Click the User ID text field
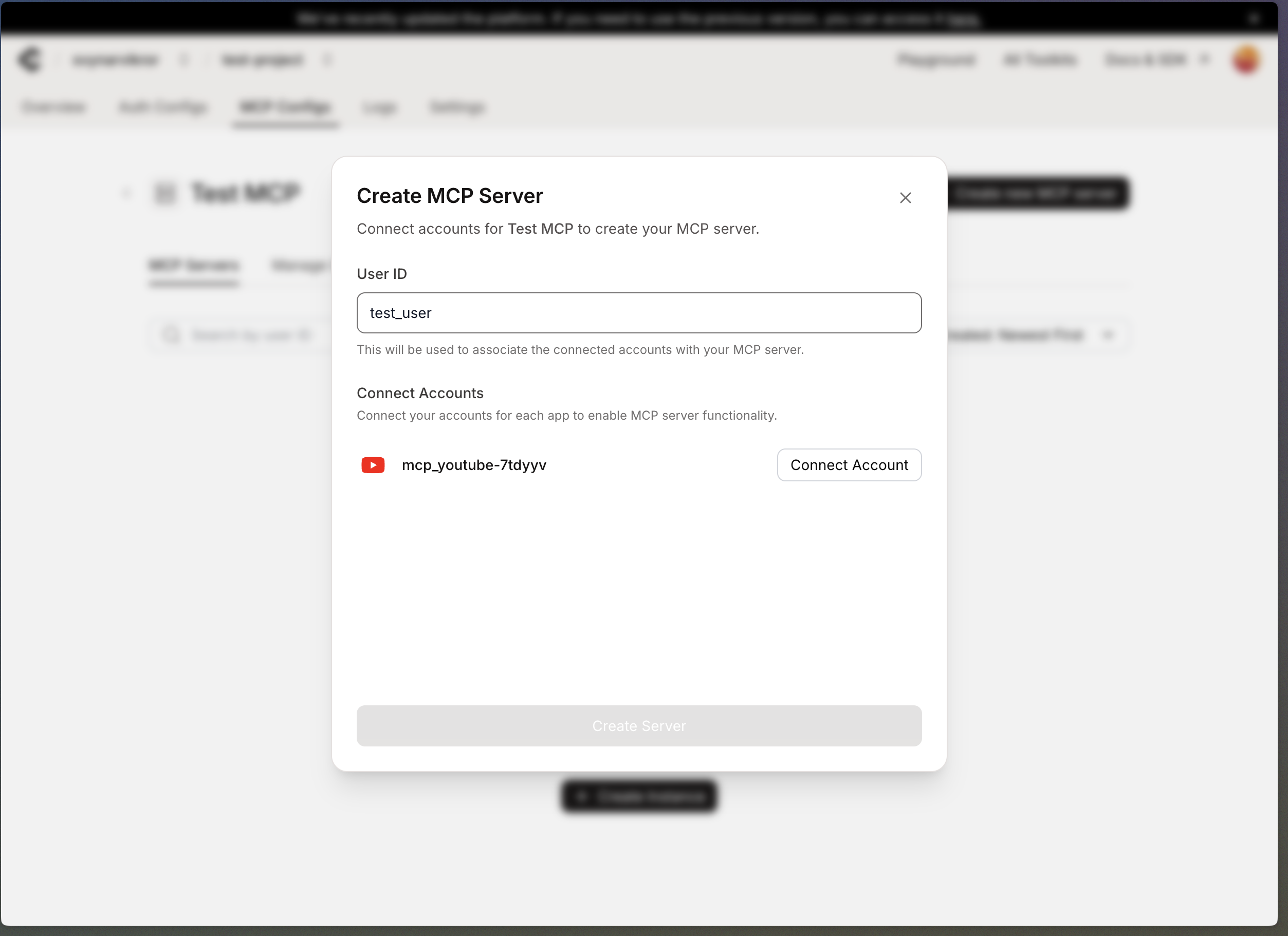1288x936 pixels. click(638, 313)
